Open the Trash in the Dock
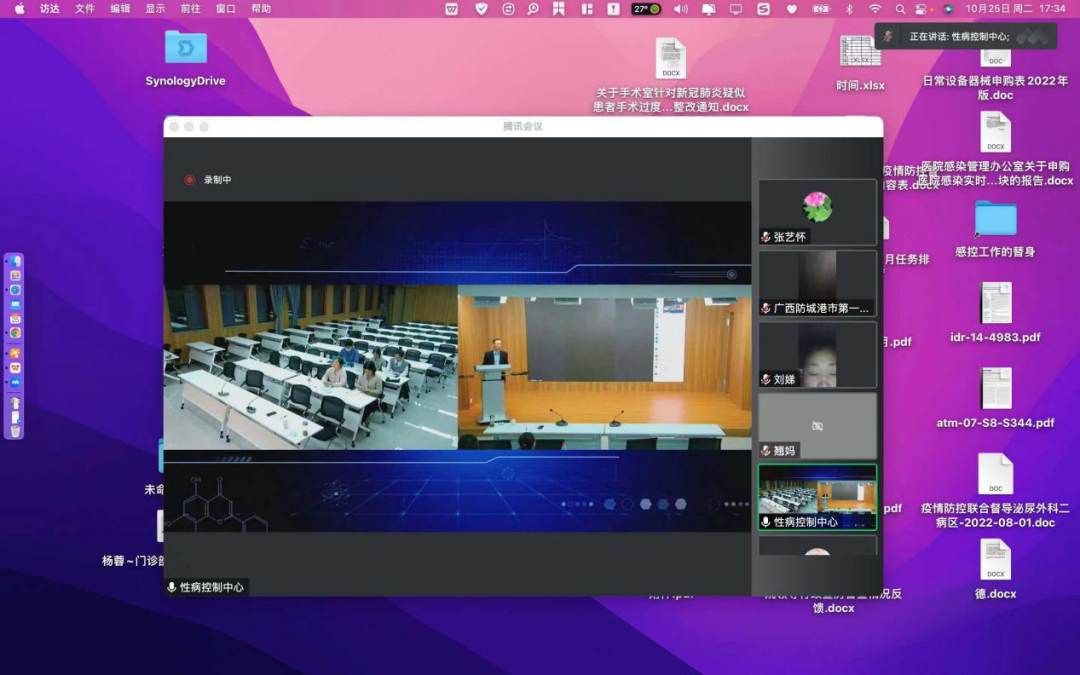 tap(15, 431)
